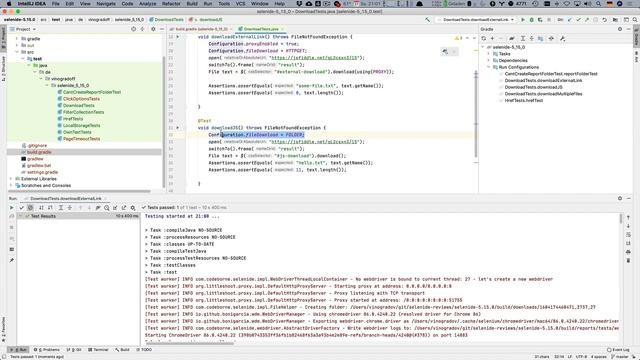Open Gradle build tool settings wrench
Image resolution: width=640 pixels, height=360 pixels.
point(562,38)
